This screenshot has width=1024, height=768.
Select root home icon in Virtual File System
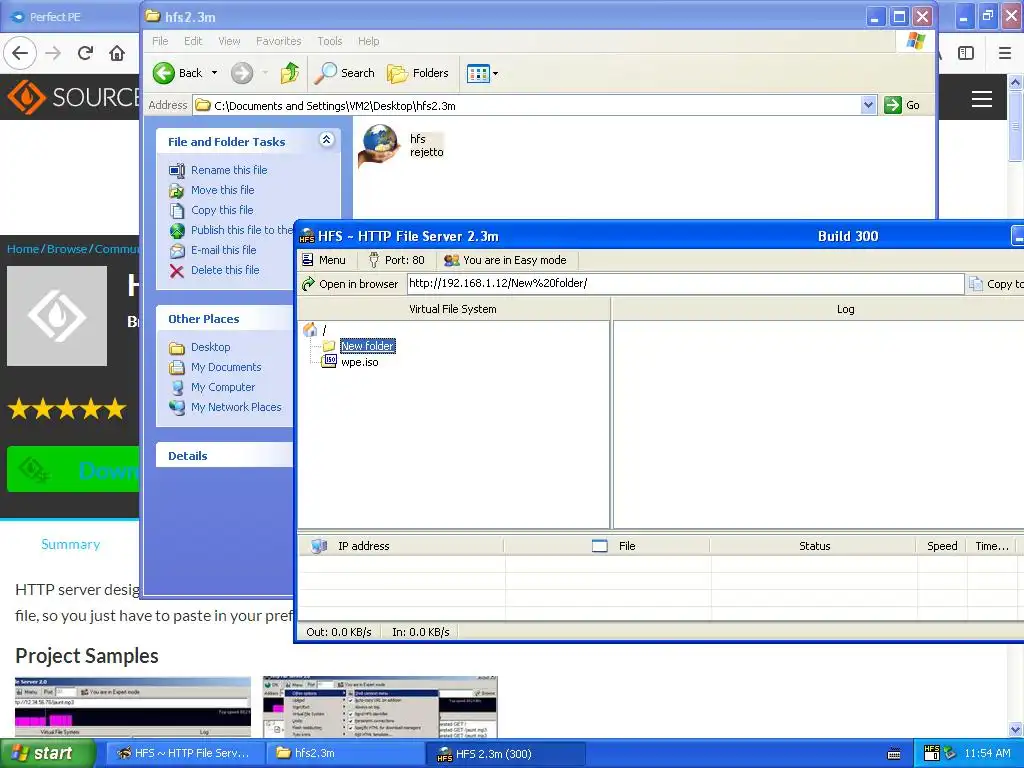pos(310,330)
